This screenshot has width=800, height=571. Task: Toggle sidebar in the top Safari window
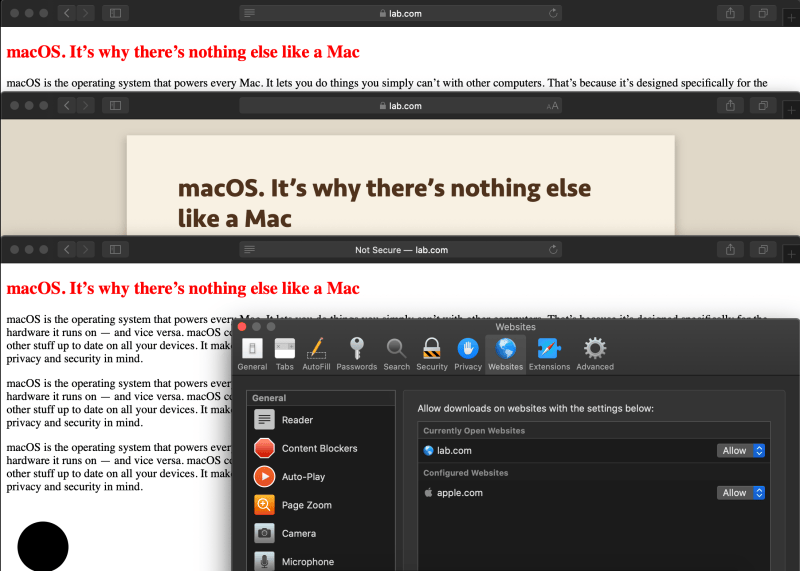(115, 13)
